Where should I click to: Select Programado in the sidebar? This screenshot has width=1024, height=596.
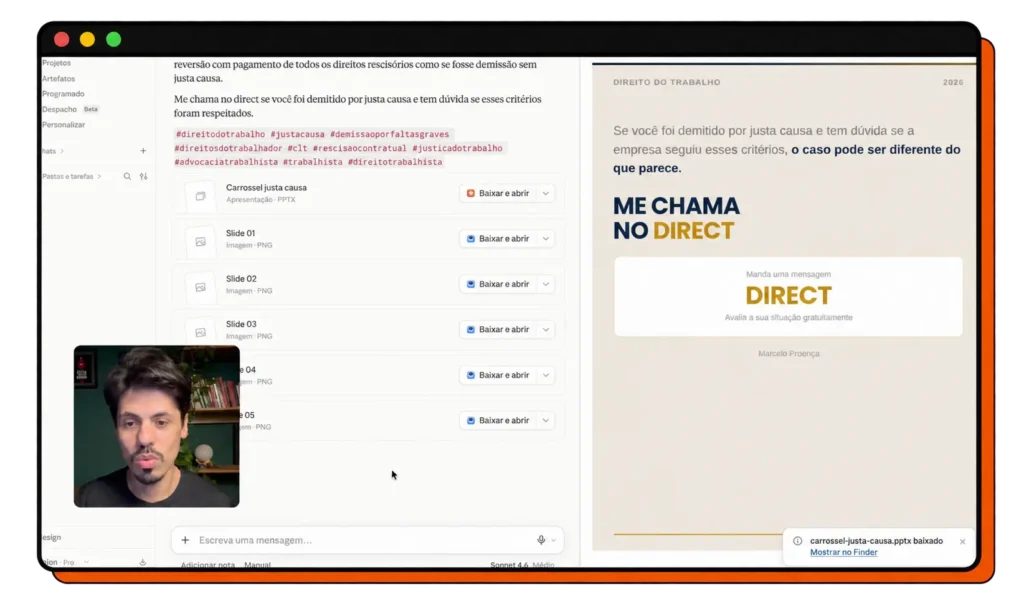pos(63,94)
